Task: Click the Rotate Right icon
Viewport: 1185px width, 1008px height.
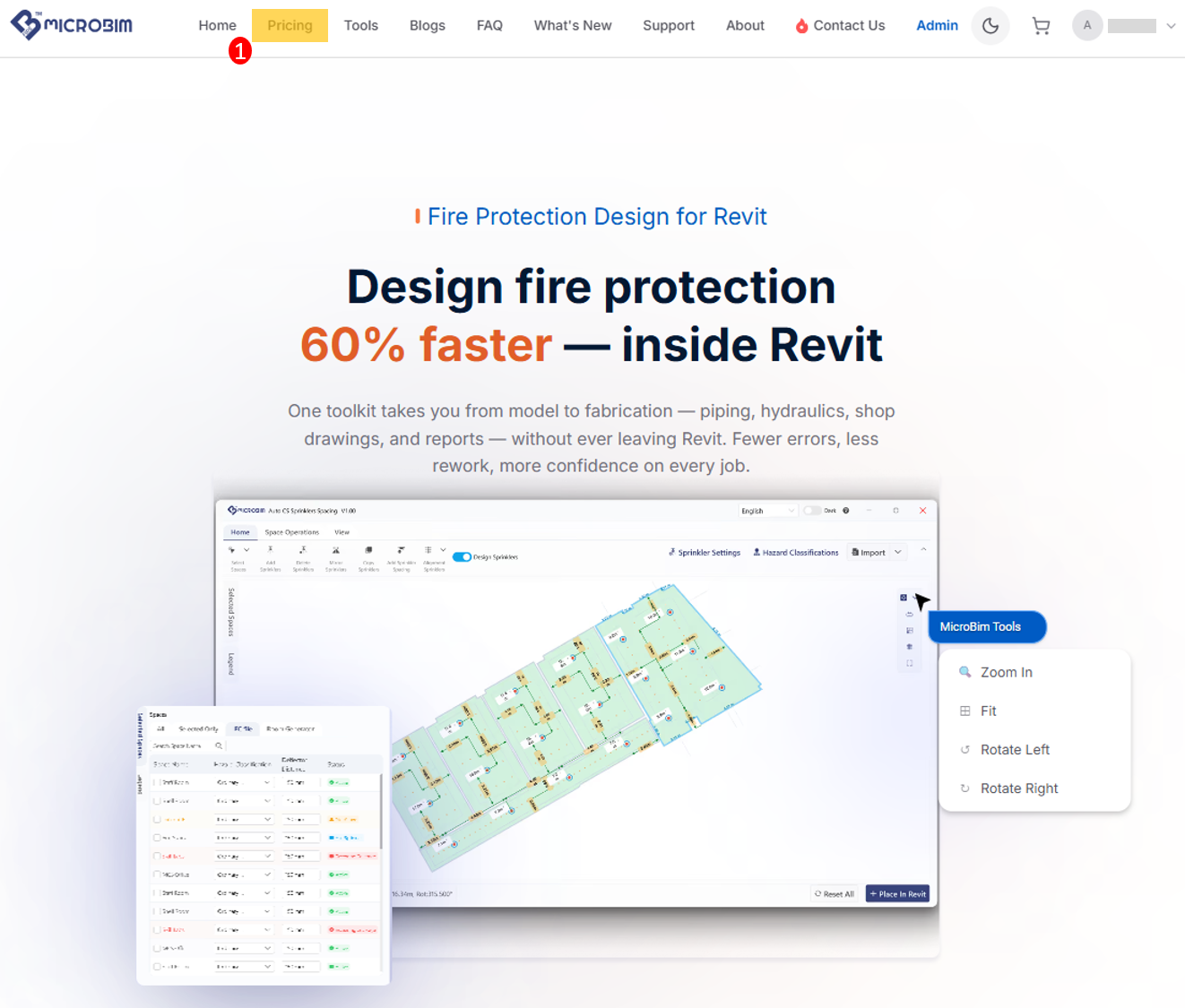Action: click(964, 788)
